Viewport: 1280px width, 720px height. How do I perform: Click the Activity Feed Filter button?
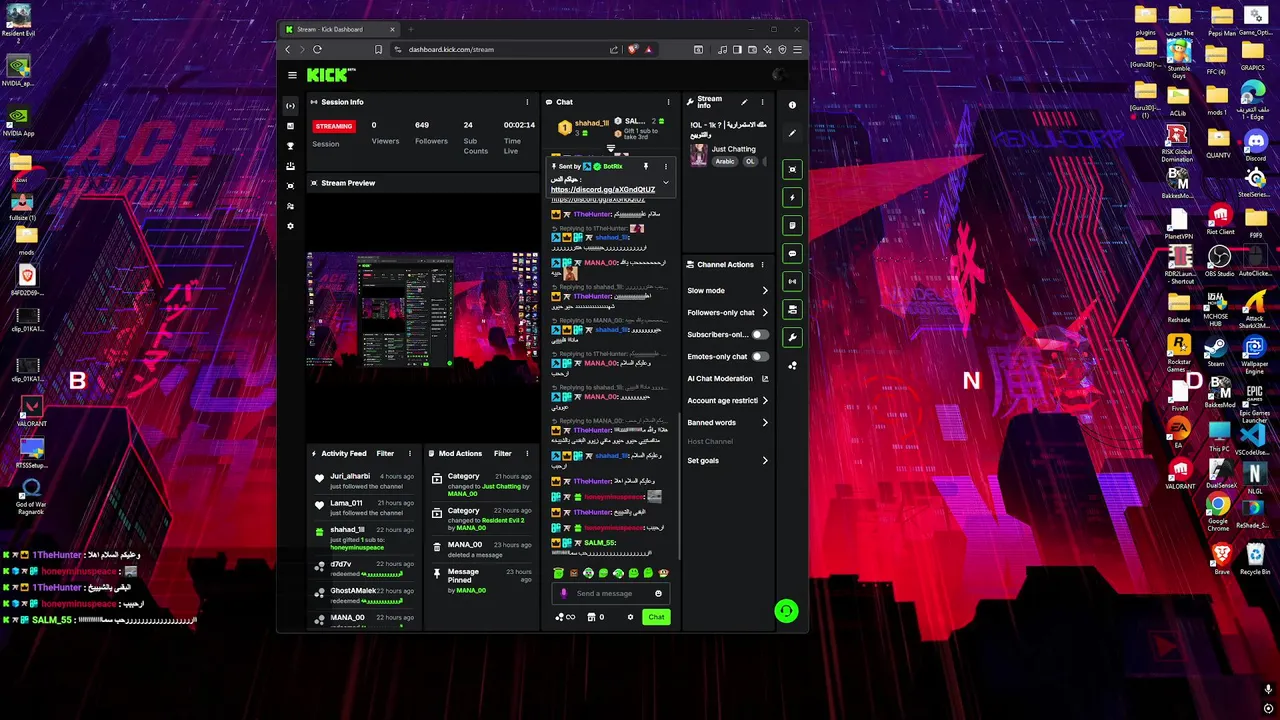tap(385, 454)
